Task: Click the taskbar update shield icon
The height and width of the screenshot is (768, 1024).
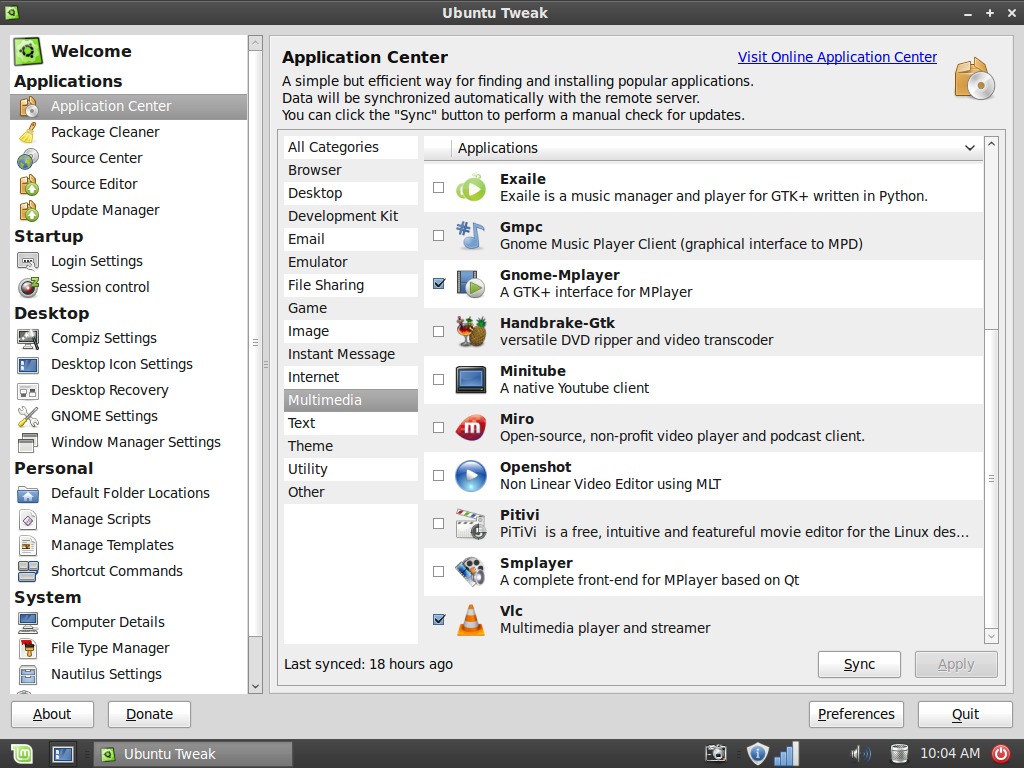Action: 757,754
